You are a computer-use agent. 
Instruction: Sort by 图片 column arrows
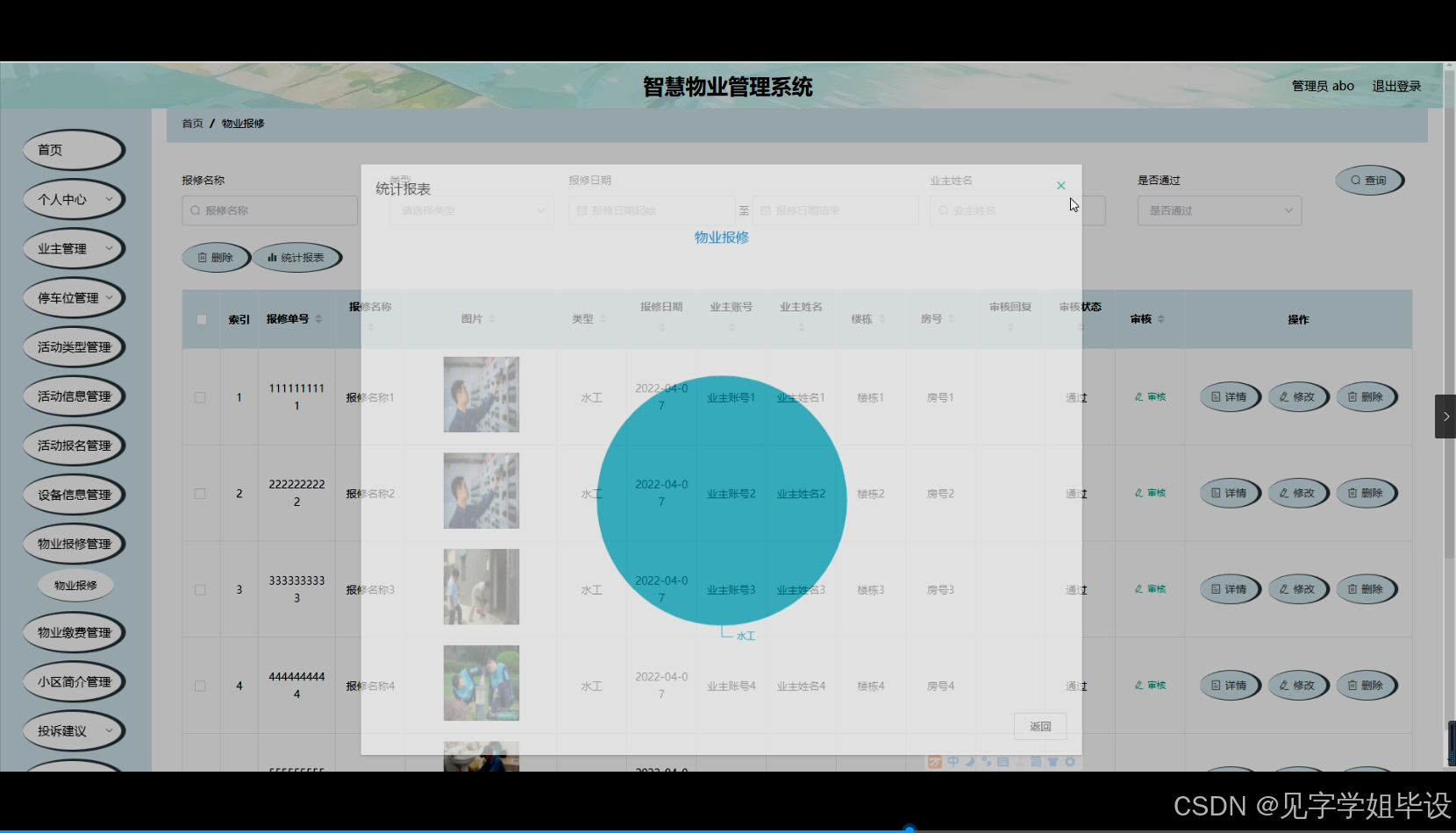tap(492, 319)
